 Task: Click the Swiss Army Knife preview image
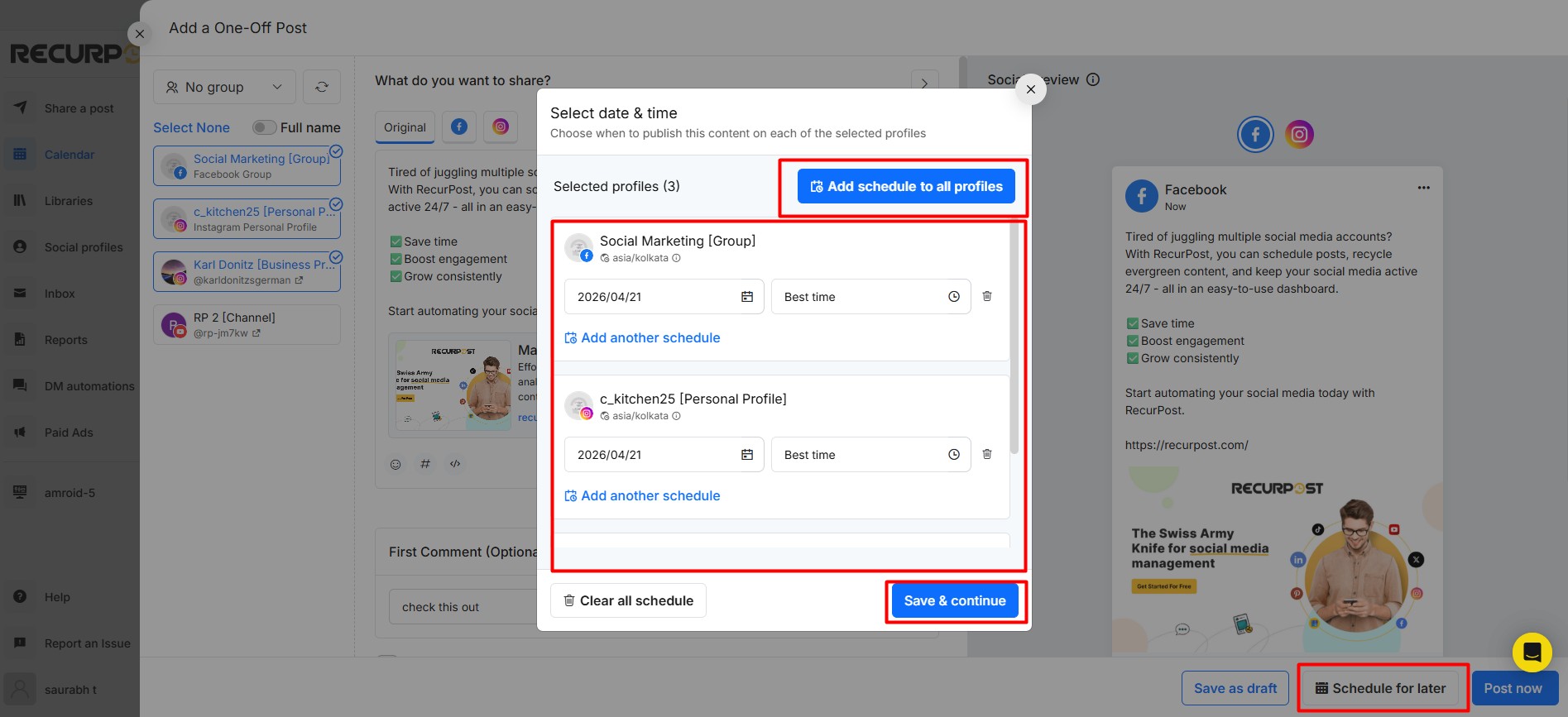(x=1278, y=562)
